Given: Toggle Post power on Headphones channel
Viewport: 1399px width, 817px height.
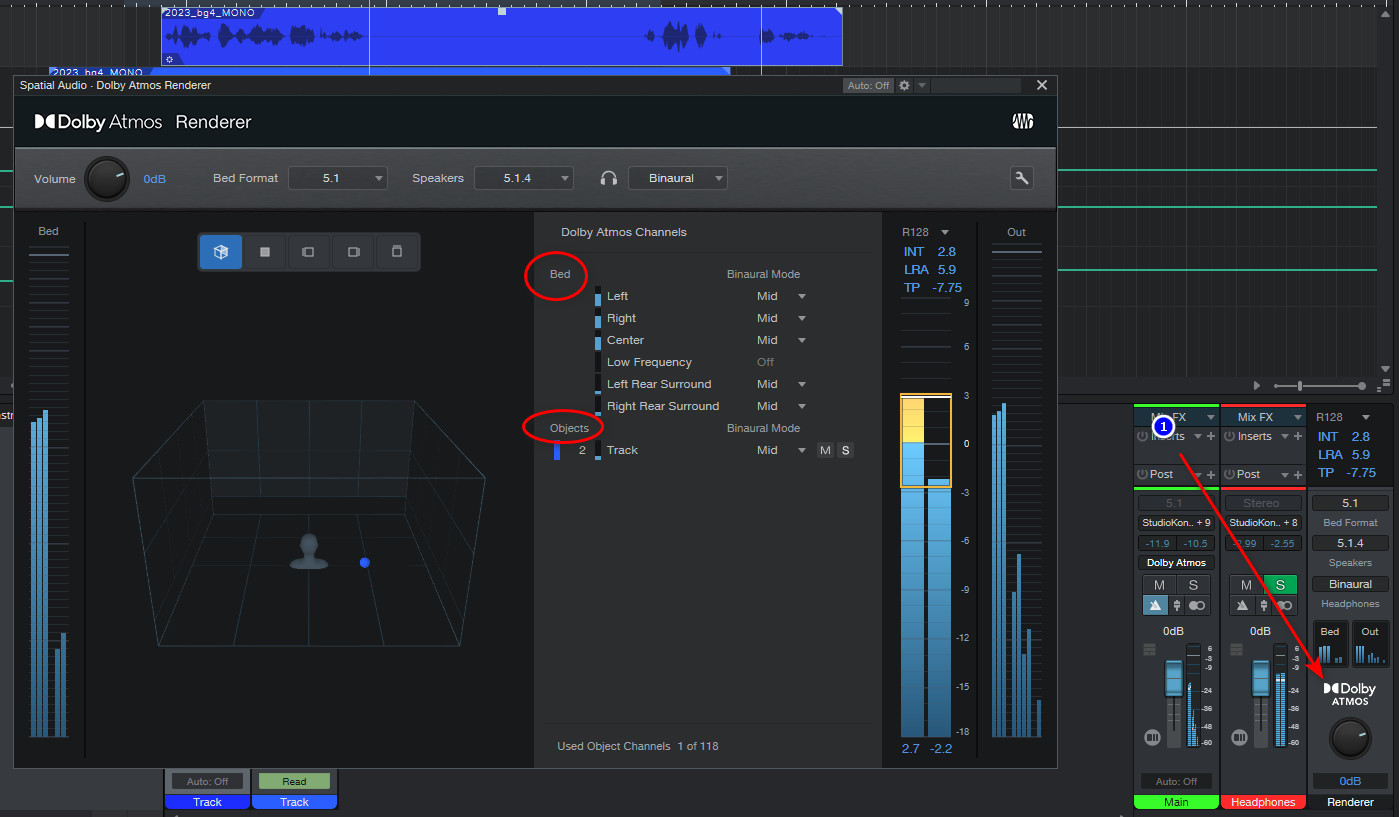Looking at the screenshot, I should [1229, 474].
